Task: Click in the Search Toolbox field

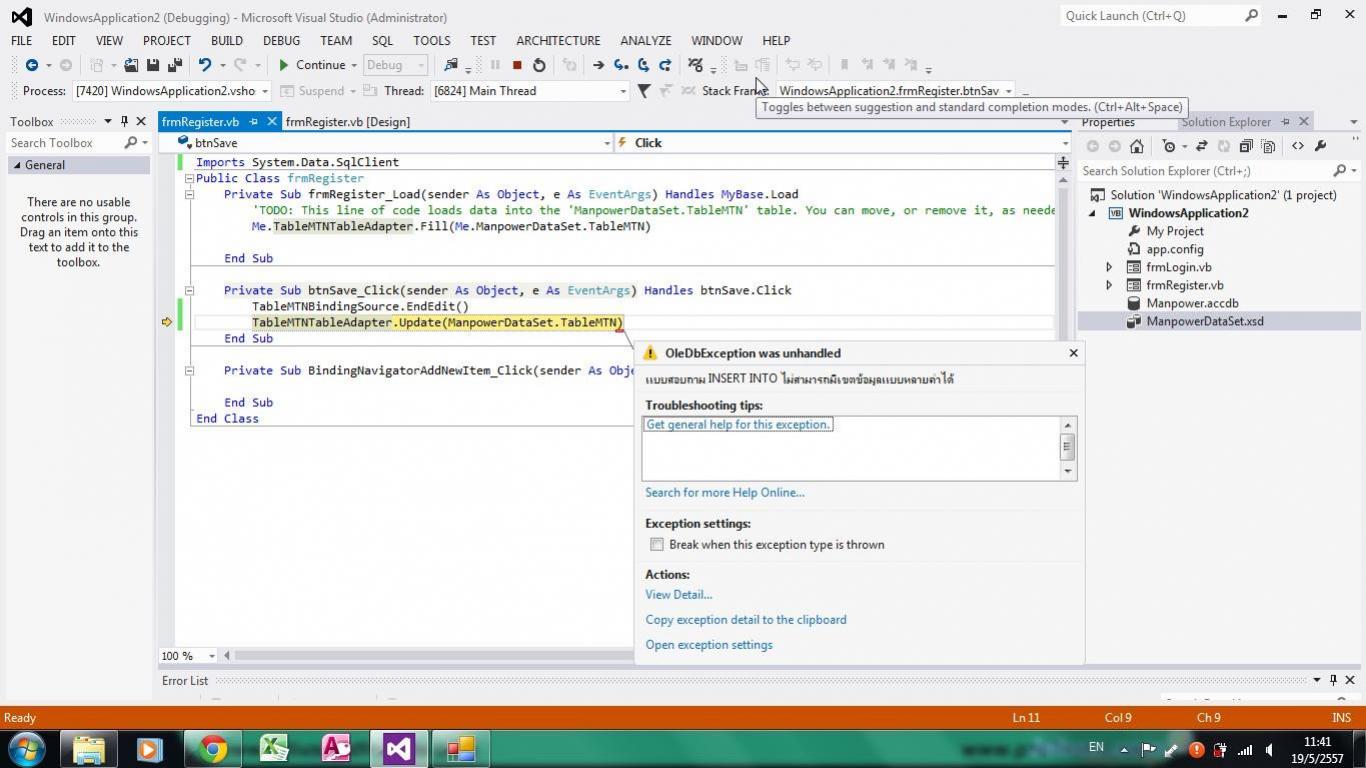Action: click(x=64, y=143)
